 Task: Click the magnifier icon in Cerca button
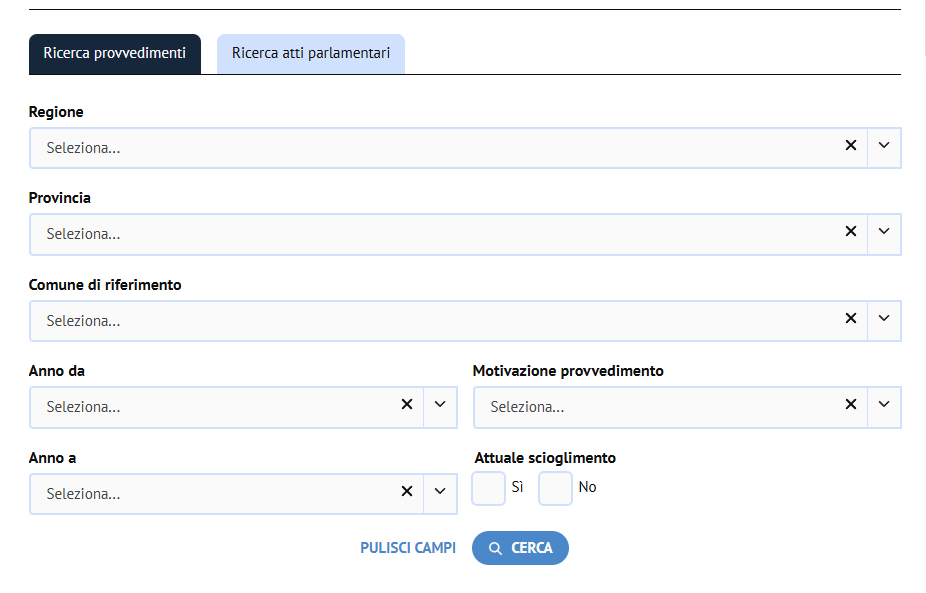495,549
